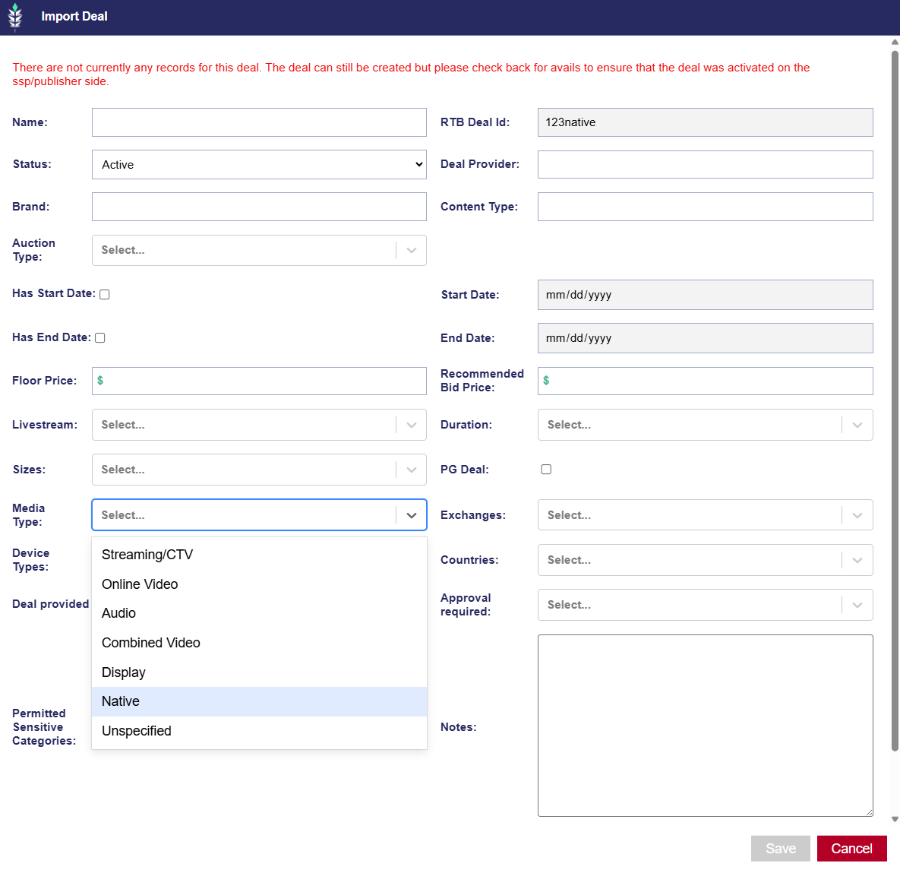
Task: Click the Notes text area
Action: [705, 725]
